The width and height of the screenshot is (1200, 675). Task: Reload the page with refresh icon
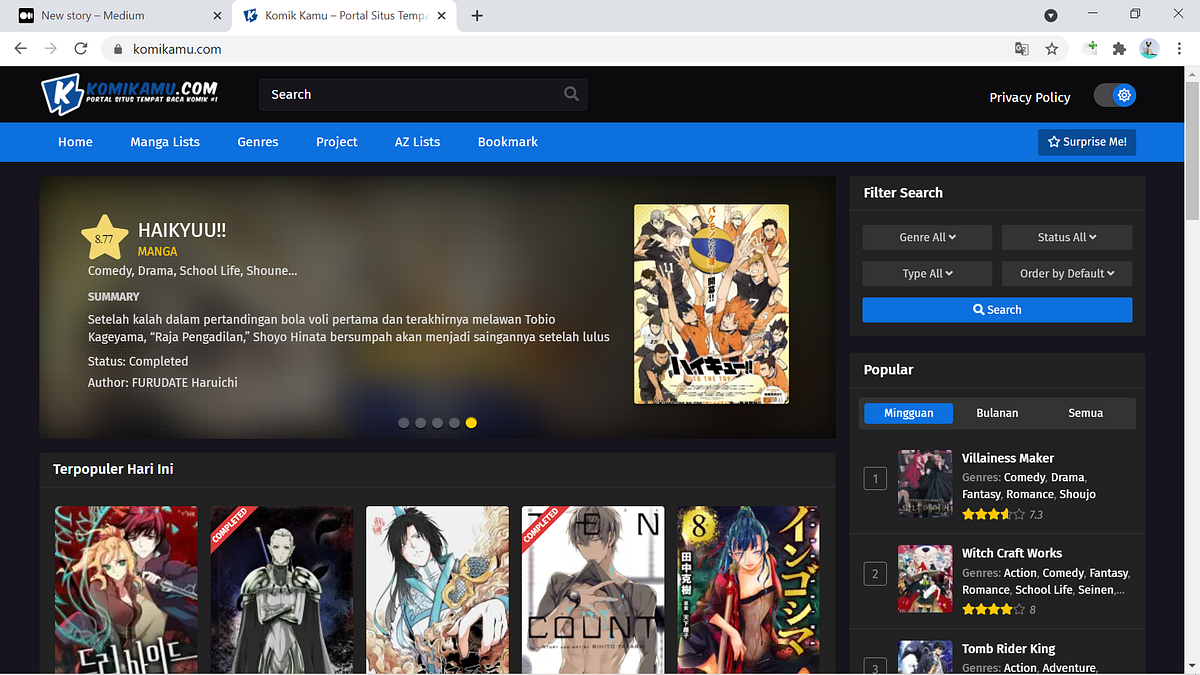click(81, 48)
